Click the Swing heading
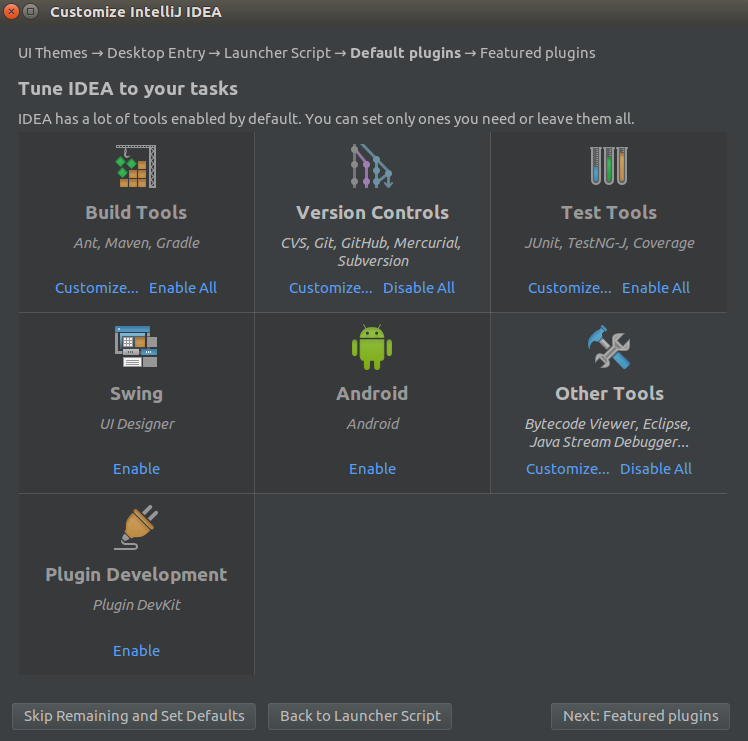The height and width of the screenshot is (741, 748). click(136, 394)
